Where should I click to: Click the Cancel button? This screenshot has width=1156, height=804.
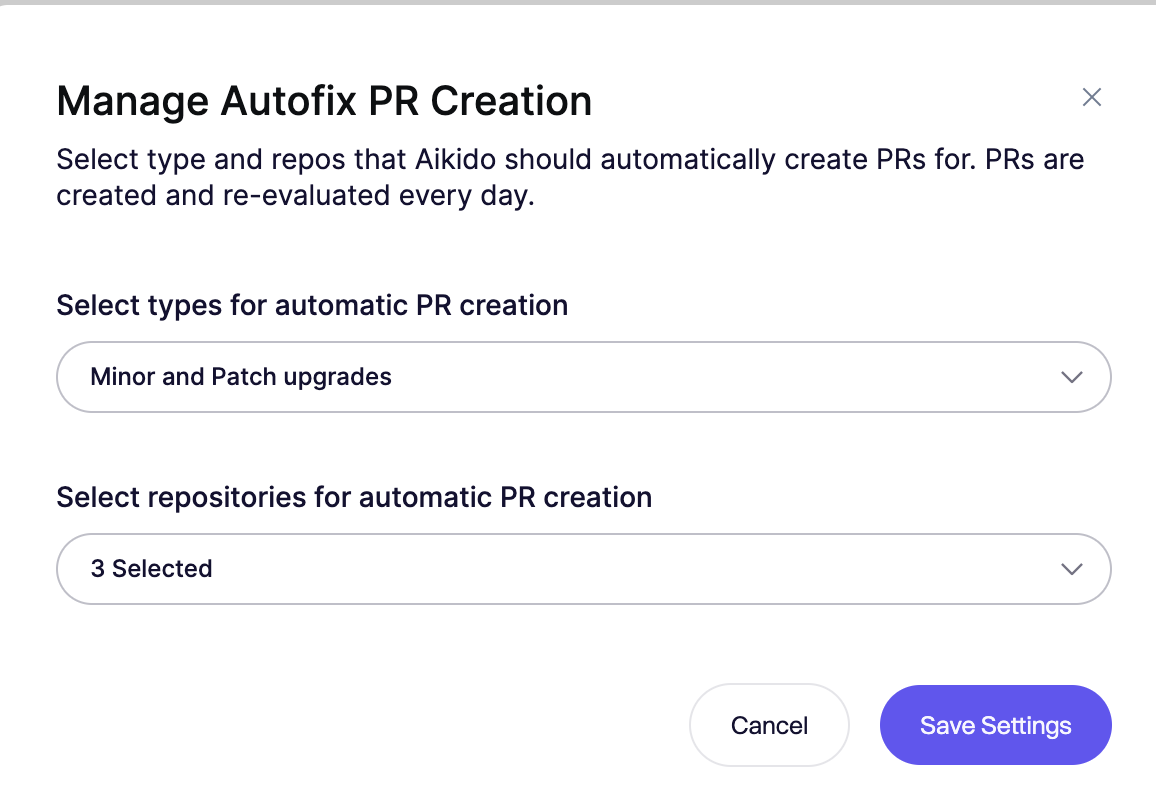coord(769,725)
